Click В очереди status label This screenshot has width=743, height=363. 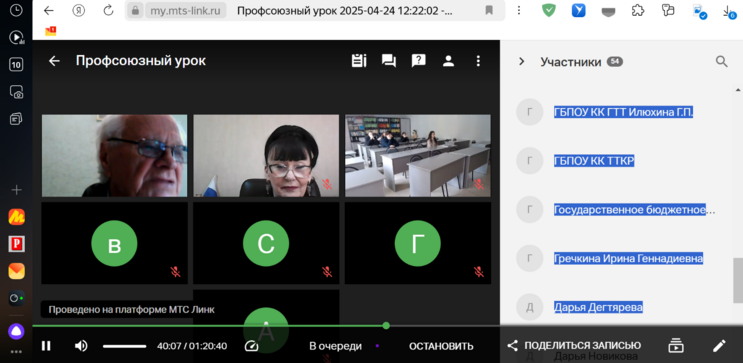coord(335,346)
